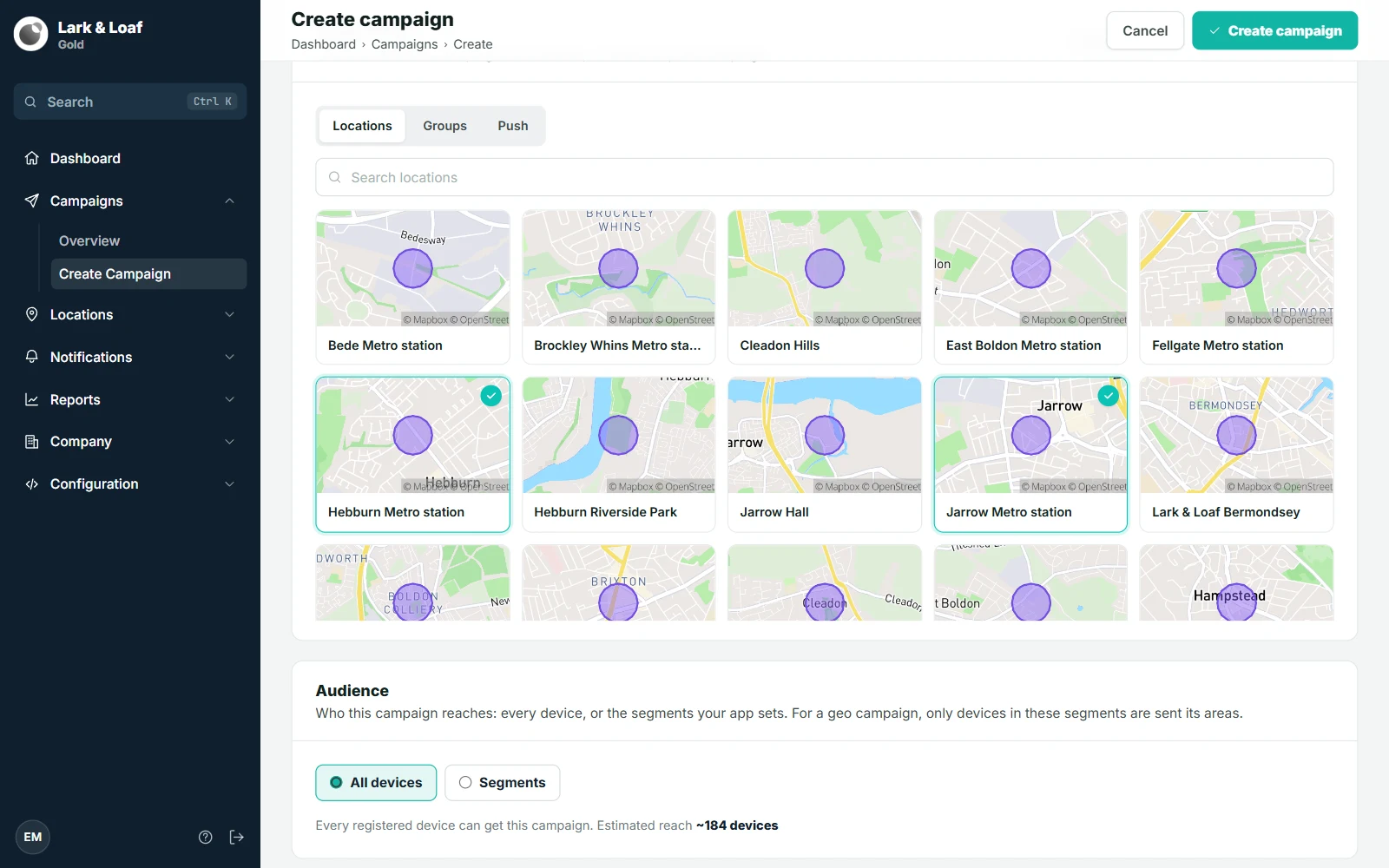Select the Cleadon Hills map card
This screenshot has width=1389, height=868.
point(825,287)
